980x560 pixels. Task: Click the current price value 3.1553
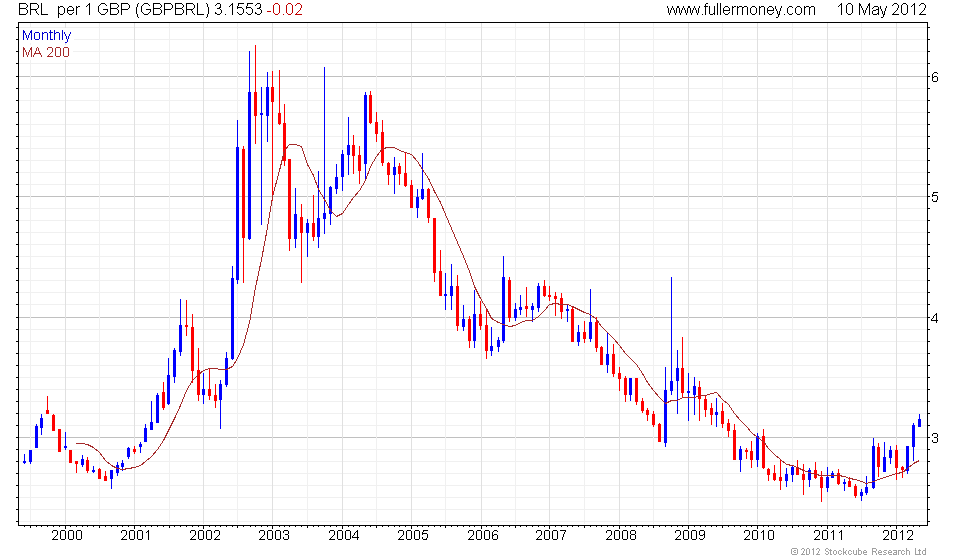point(238,10)
